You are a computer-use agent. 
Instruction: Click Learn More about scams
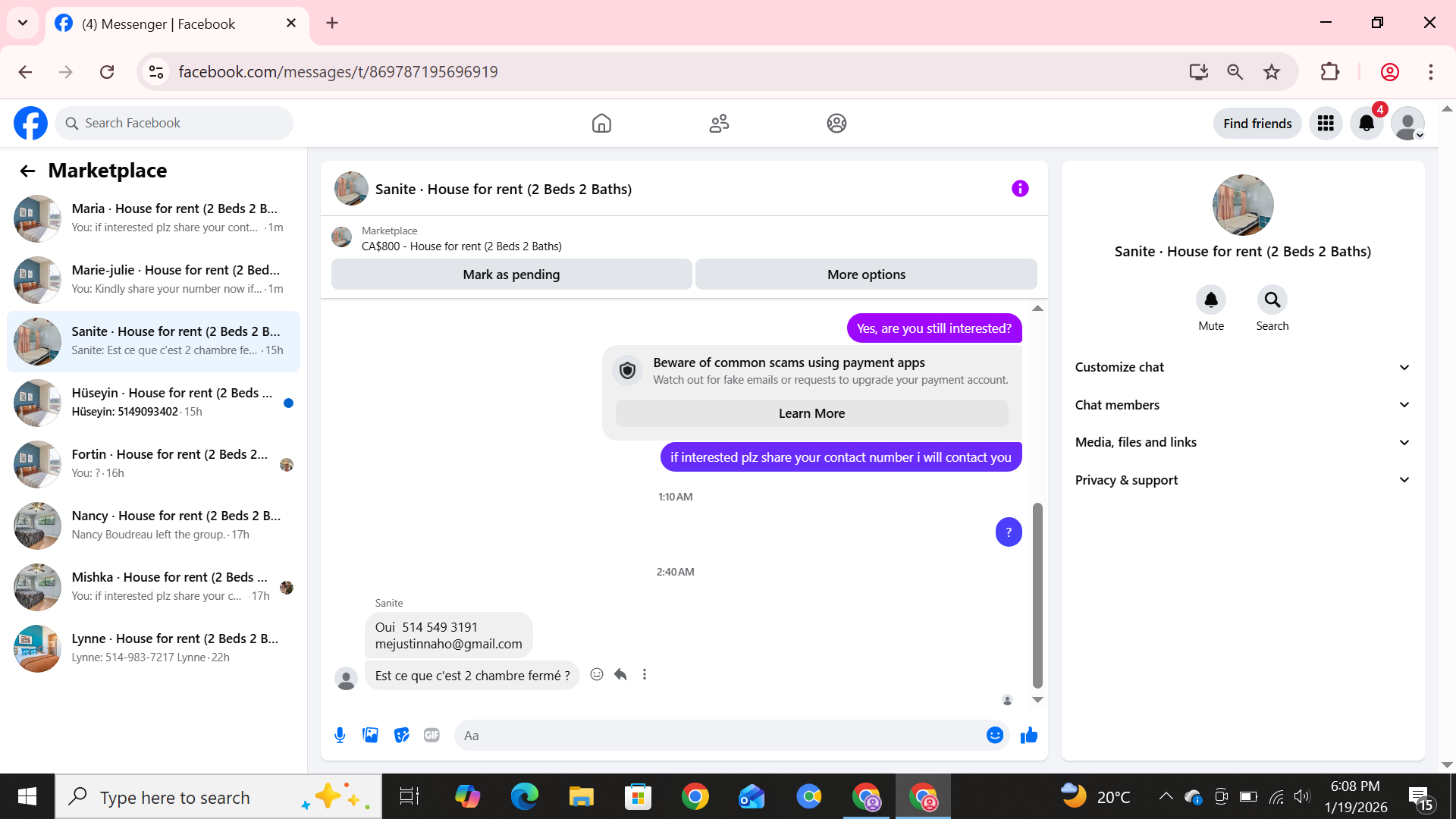811,413
